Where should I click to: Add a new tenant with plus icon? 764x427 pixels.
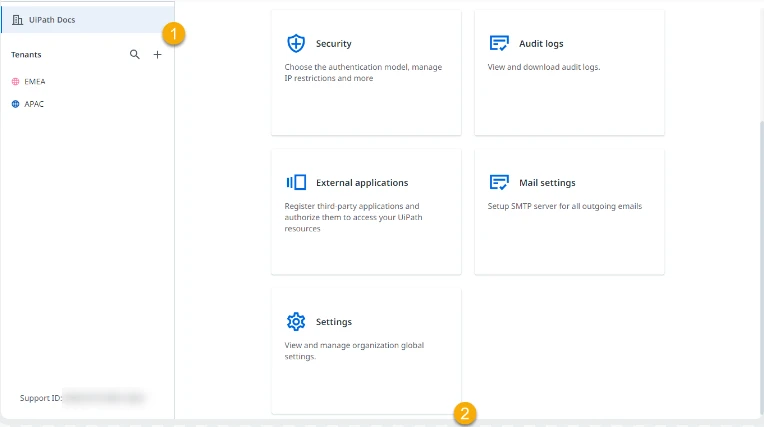157,55
